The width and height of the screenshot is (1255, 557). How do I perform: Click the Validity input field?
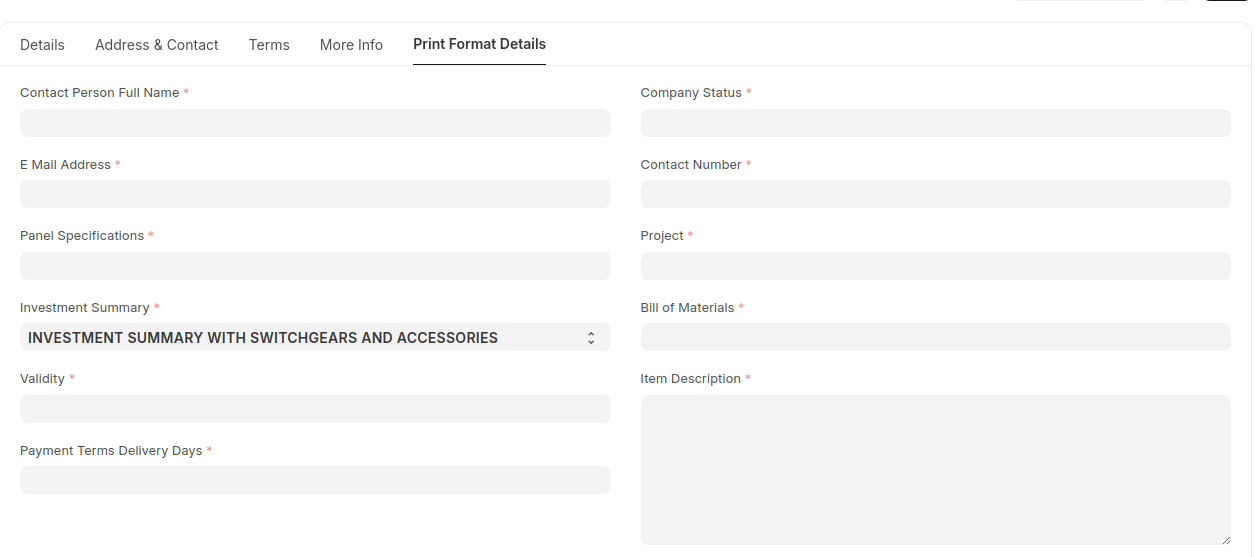click(315, 409)
